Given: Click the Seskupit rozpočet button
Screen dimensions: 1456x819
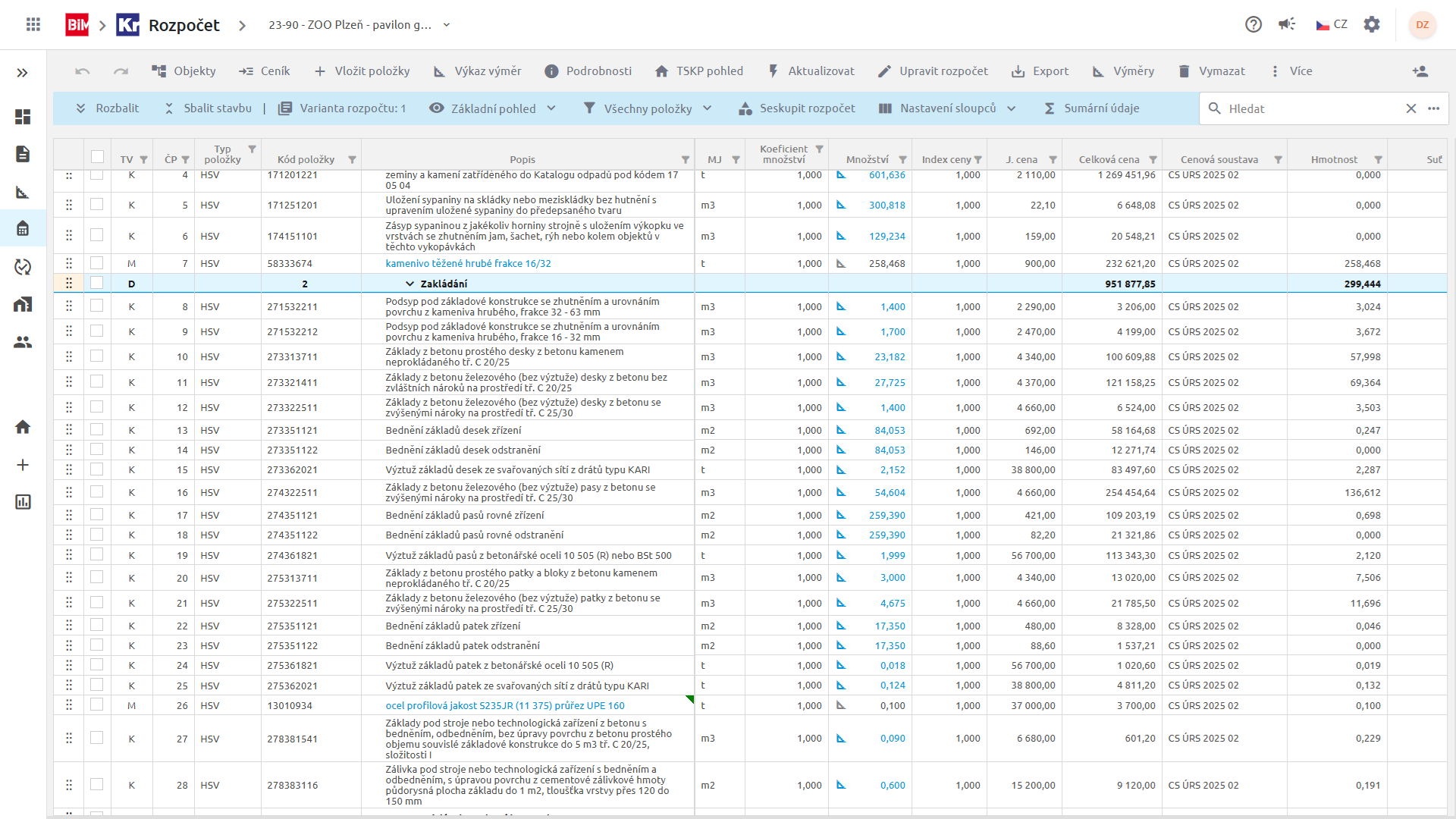Looking at the screenshot, I should coord(797,108).
